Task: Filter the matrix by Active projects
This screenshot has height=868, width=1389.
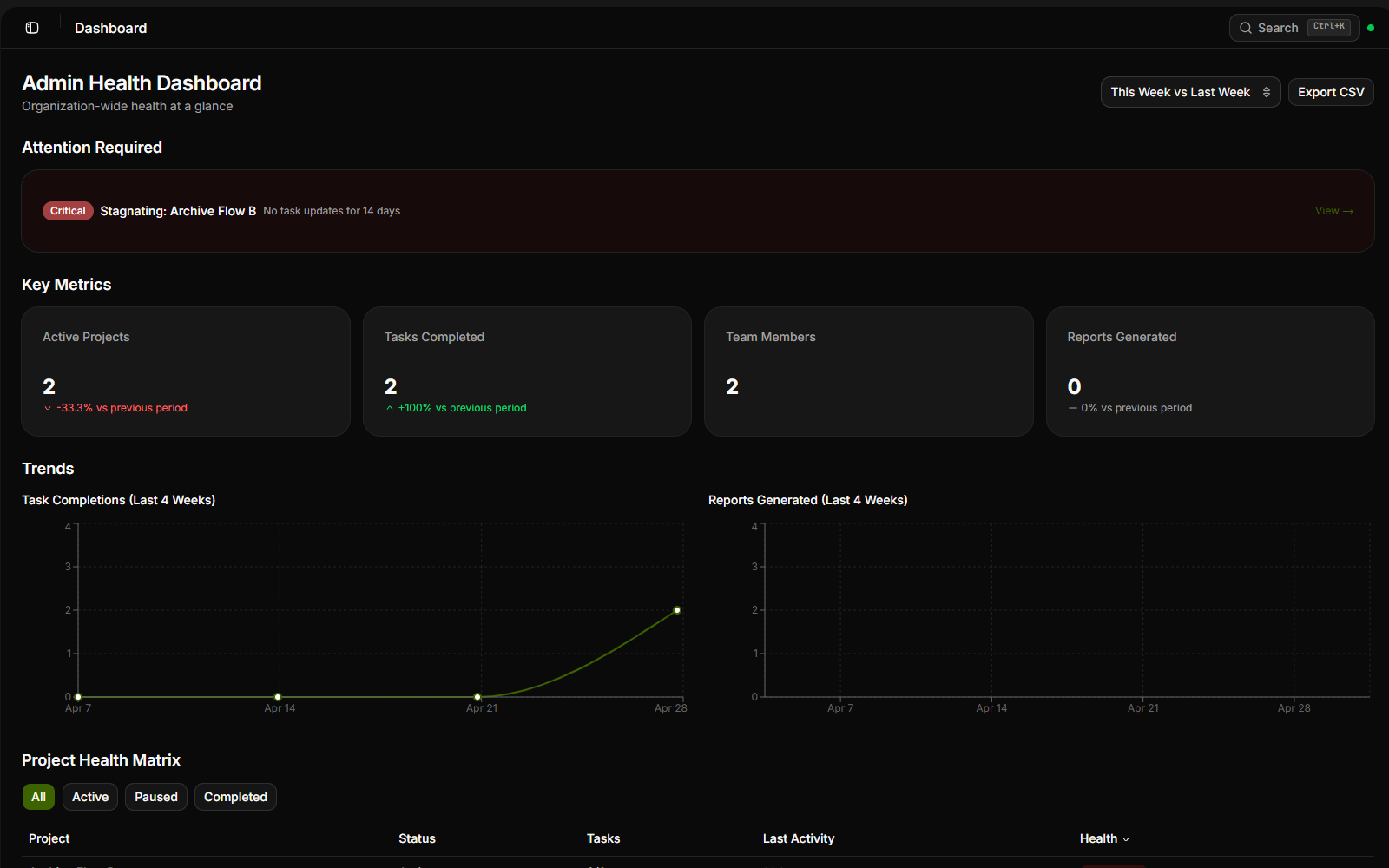Action: click(90, 797)
